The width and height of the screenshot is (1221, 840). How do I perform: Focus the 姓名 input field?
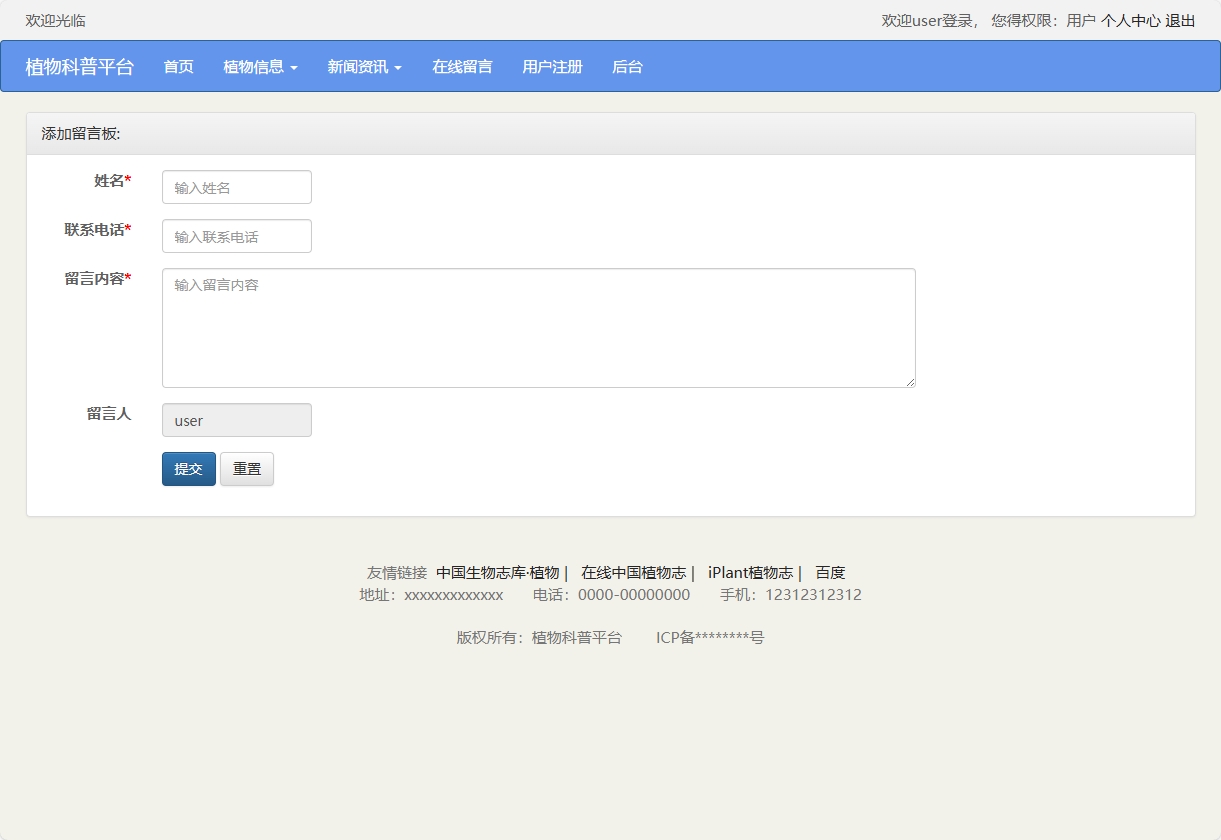click(237, 187)
